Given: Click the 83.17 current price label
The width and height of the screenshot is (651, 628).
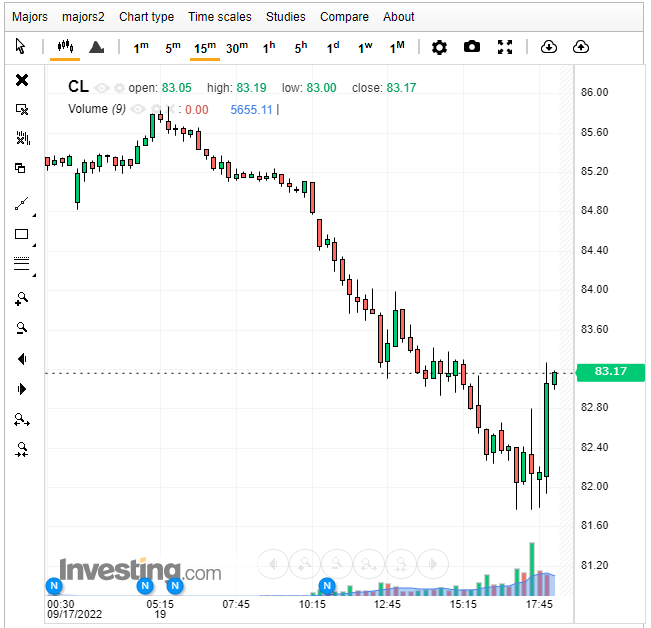Looking at the screenshot, I should point(610,372).
